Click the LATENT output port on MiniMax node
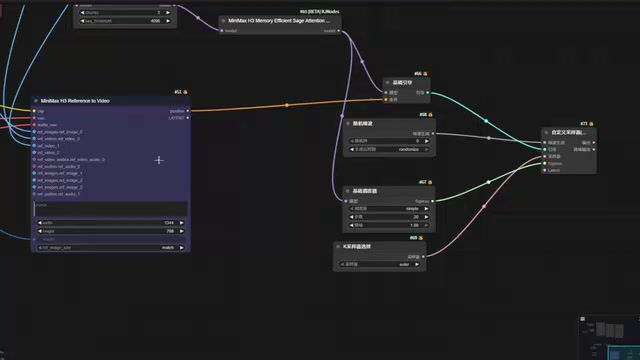This screenshot has height=360, width=640. click(188, 118)
